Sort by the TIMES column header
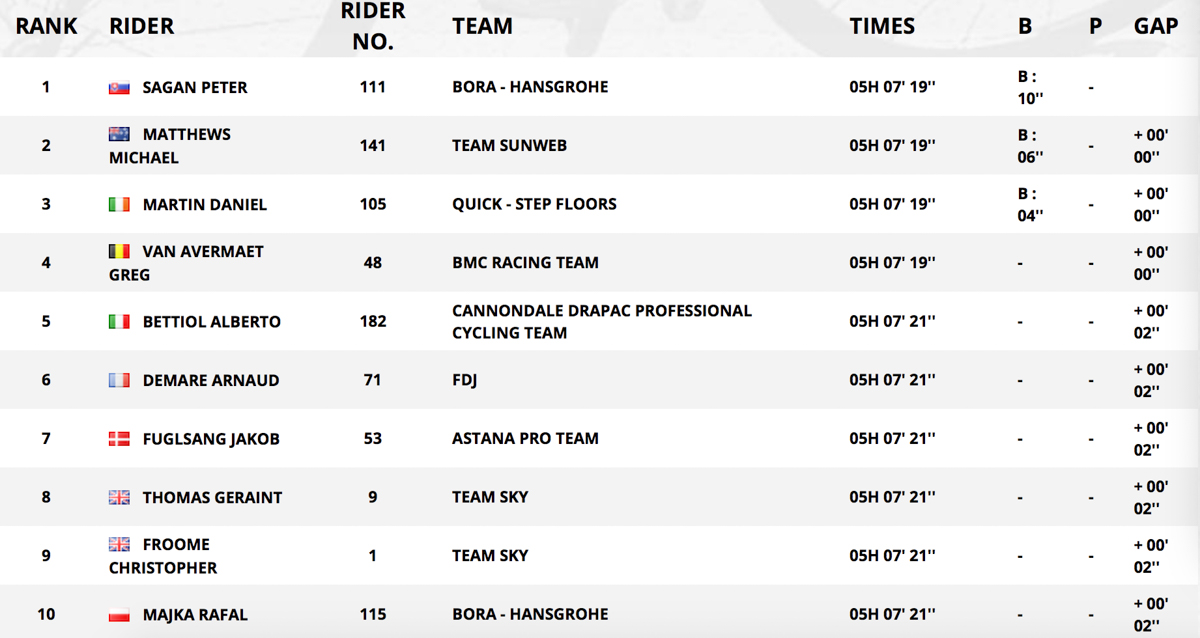The height and width of the screenshot is (638, 1200). [x=882, y=27]
